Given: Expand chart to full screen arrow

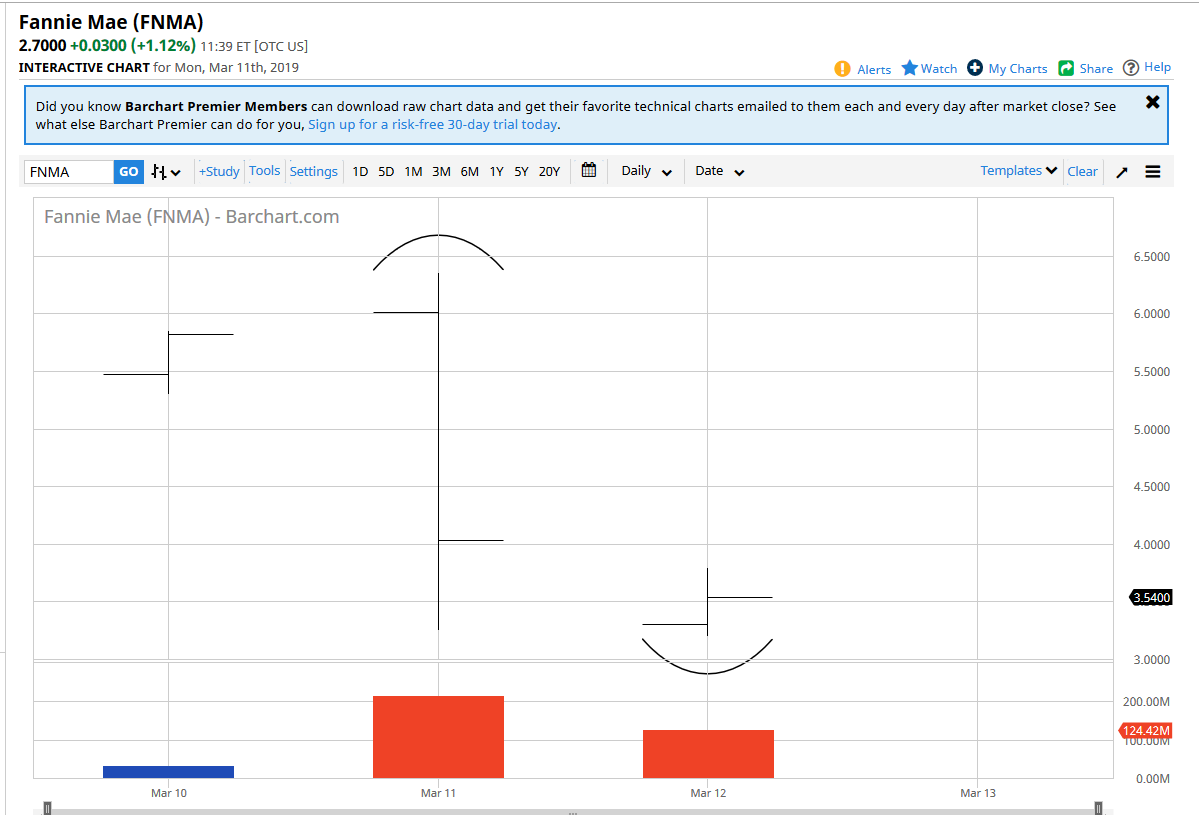Looking at the screenshot, I should (x=1122, y=172).
